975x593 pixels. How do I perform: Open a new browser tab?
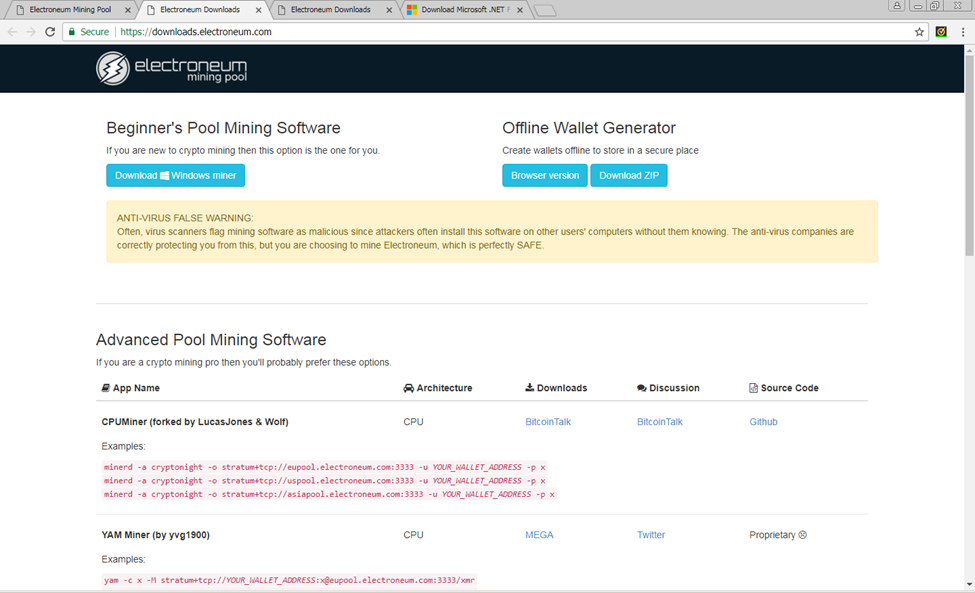(x=545, y=11)
